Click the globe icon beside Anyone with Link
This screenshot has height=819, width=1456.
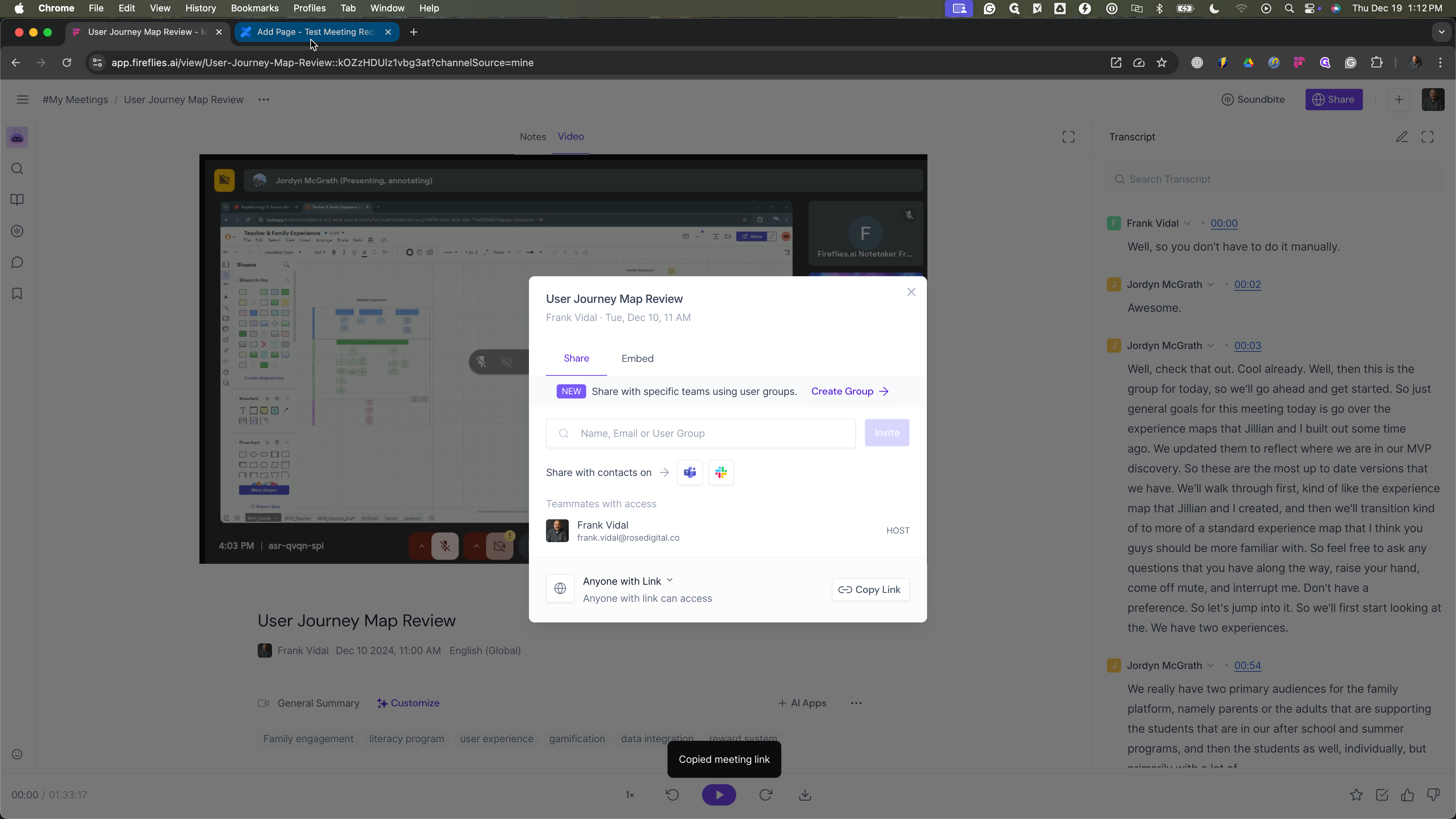560,589
